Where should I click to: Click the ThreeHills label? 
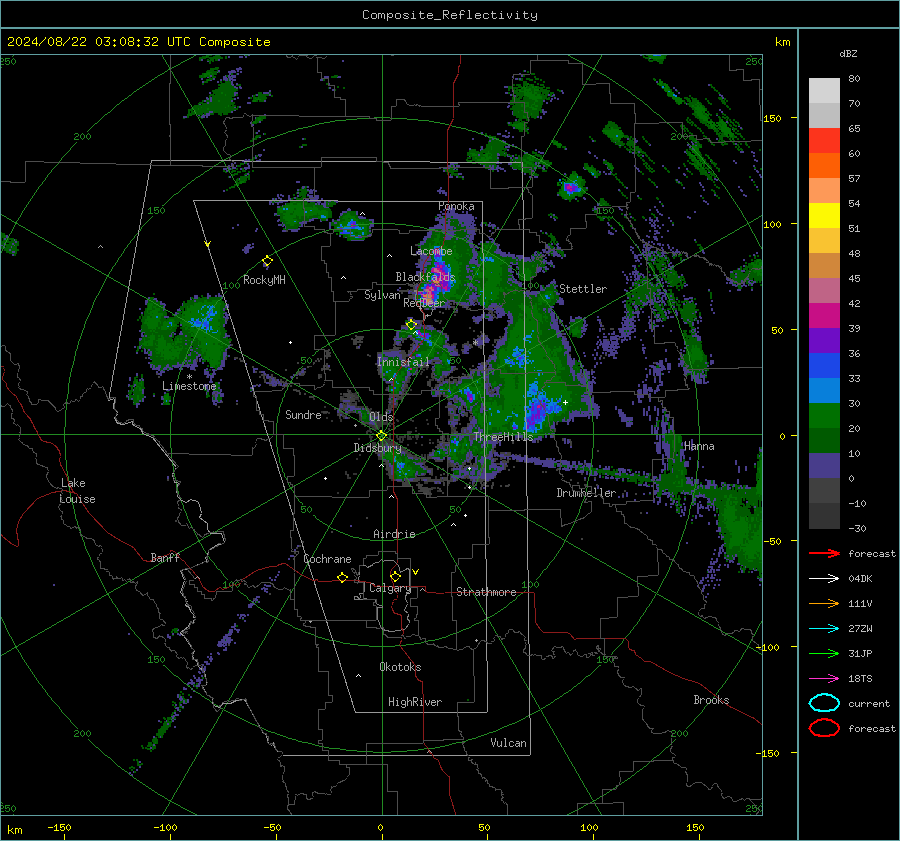pyautogui.click(x=503, y=437)
